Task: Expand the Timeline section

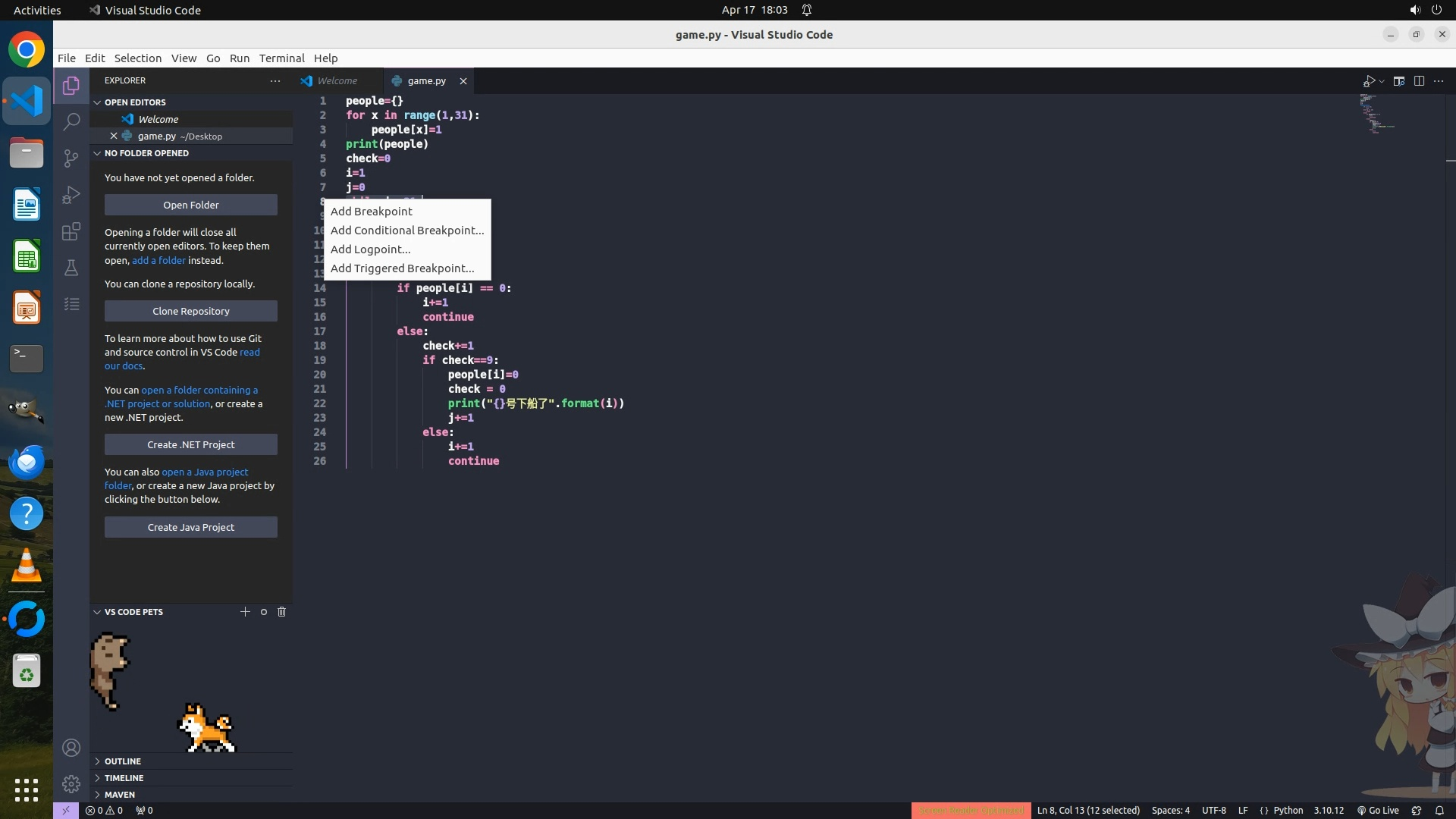Action: click(x=124, y=778)
